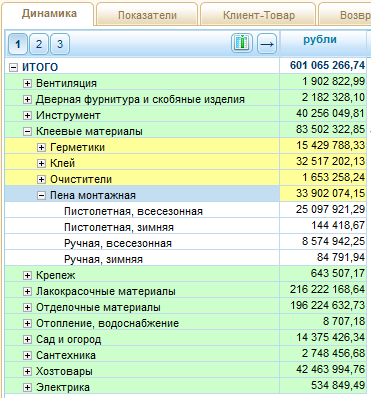Open the partially visible Возвр tab
The height and width of the screenshot is (398, 371).
coord(345,15)
